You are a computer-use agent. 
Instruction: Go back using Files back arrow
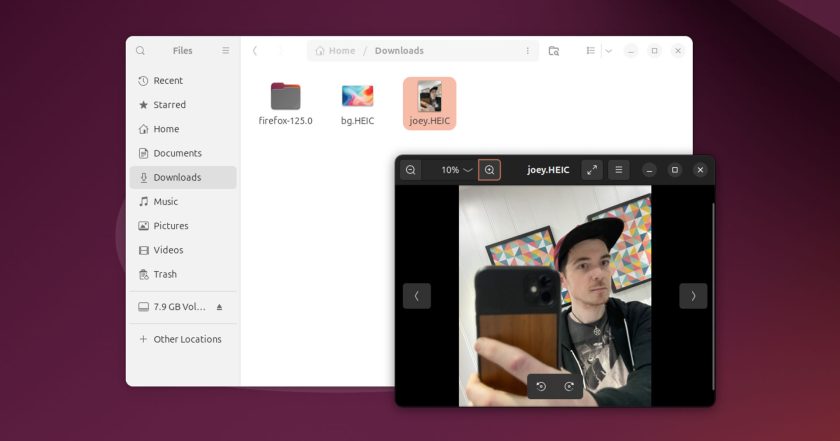[x=255, y=50]
